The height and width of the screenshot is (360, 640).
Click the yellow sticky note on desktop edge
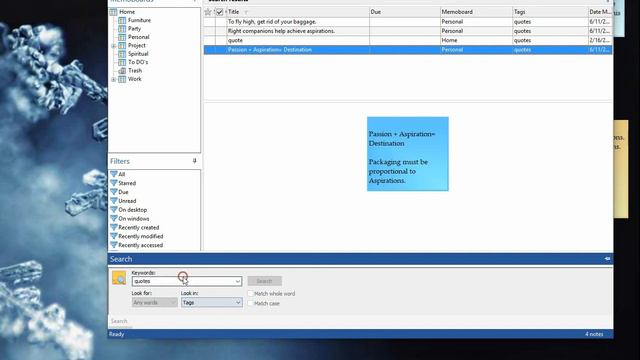coord(621,169)
